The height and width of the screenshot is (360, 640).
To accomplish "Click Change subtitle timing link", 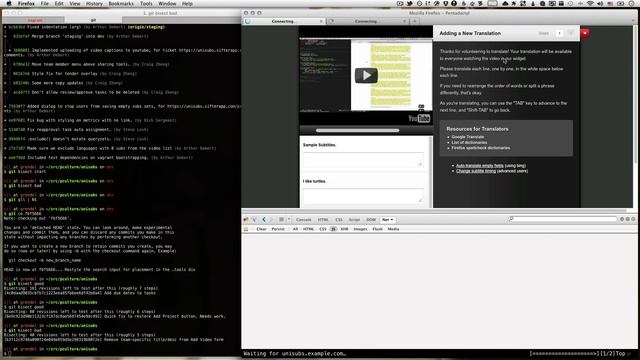I will pyautogui.click(x=476, y=171).
